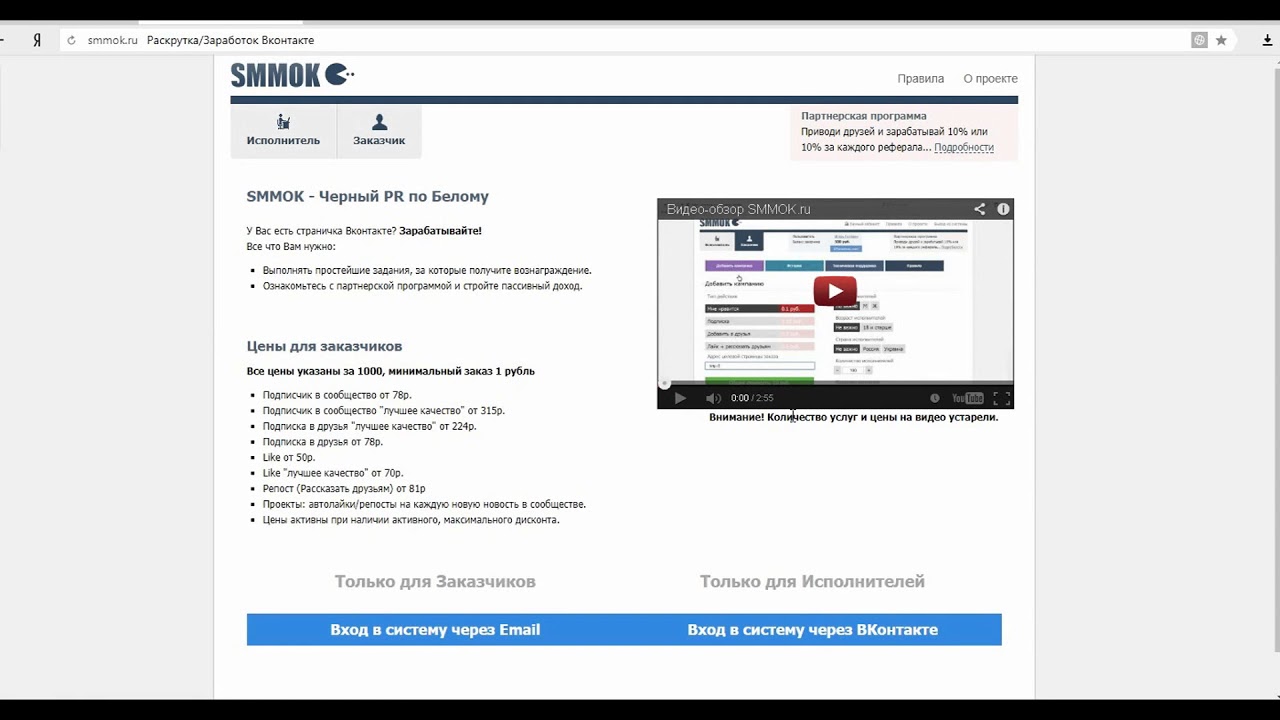Open the Исполнитель tab
The image size is (1280, 720).
pyautogui.click(x=283, y=131)
